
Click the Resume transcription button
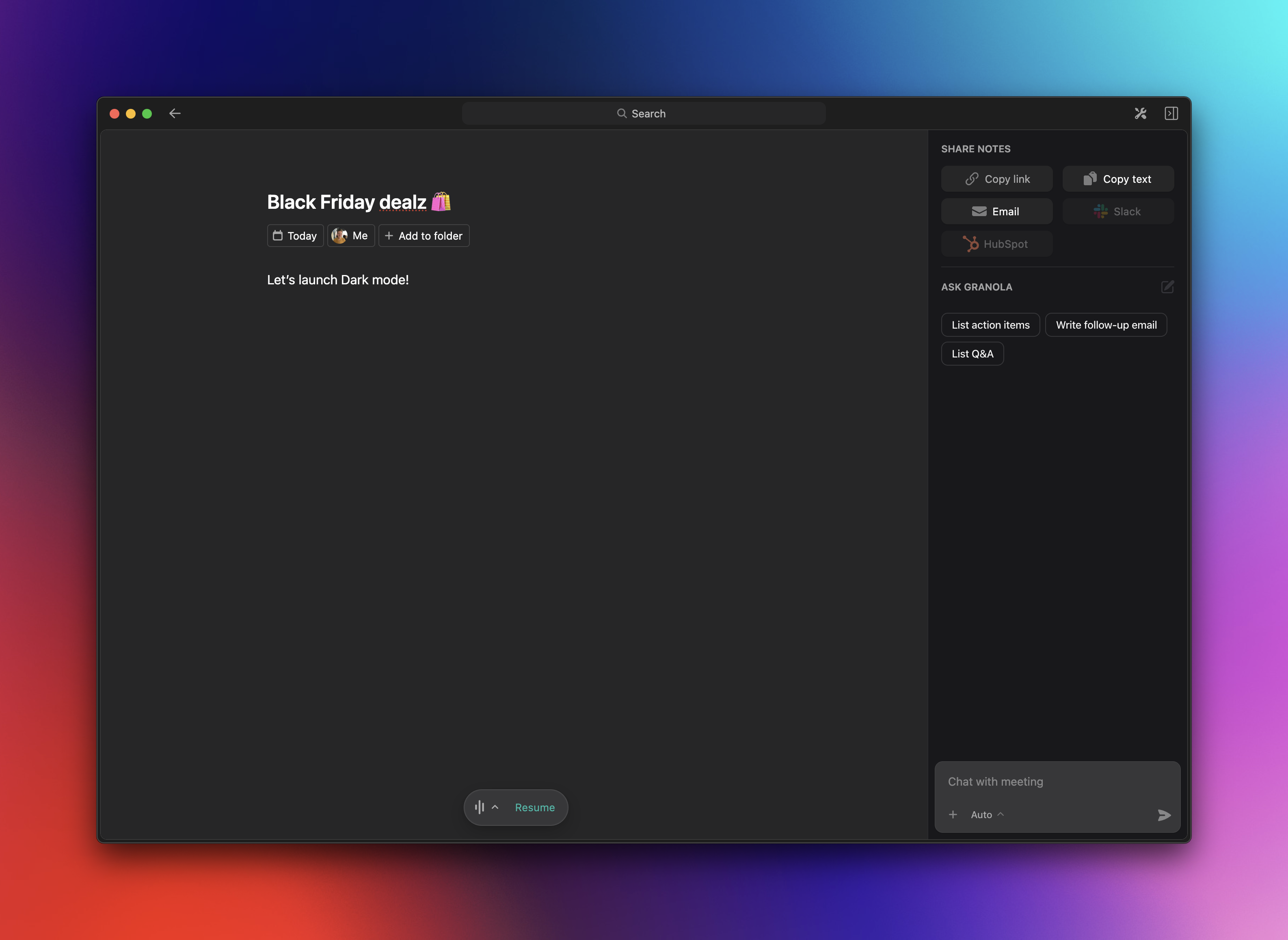pyautogui.click(x=534, y=808)
